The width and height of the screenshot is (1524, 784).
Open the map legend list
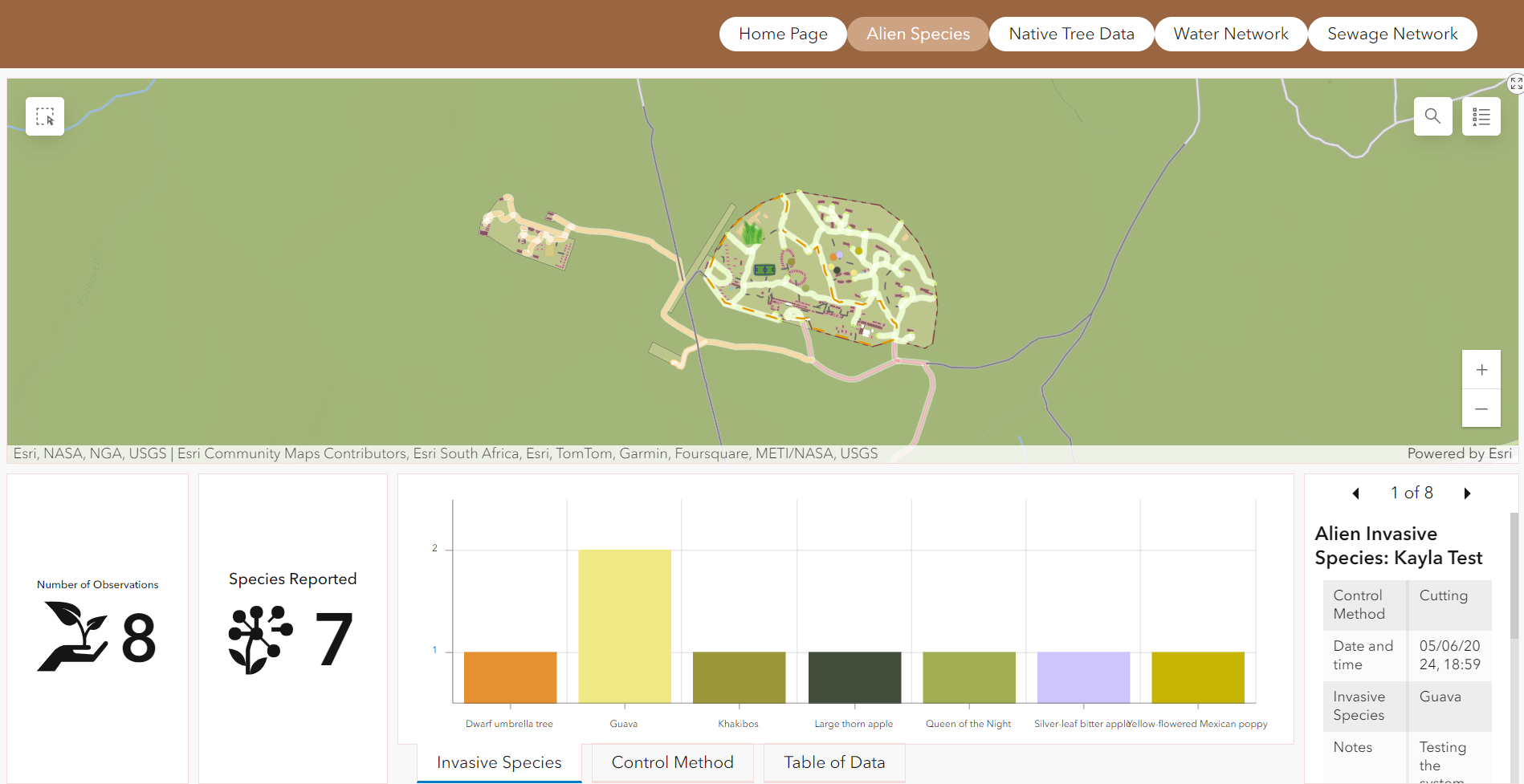[x=1481, y=116]
